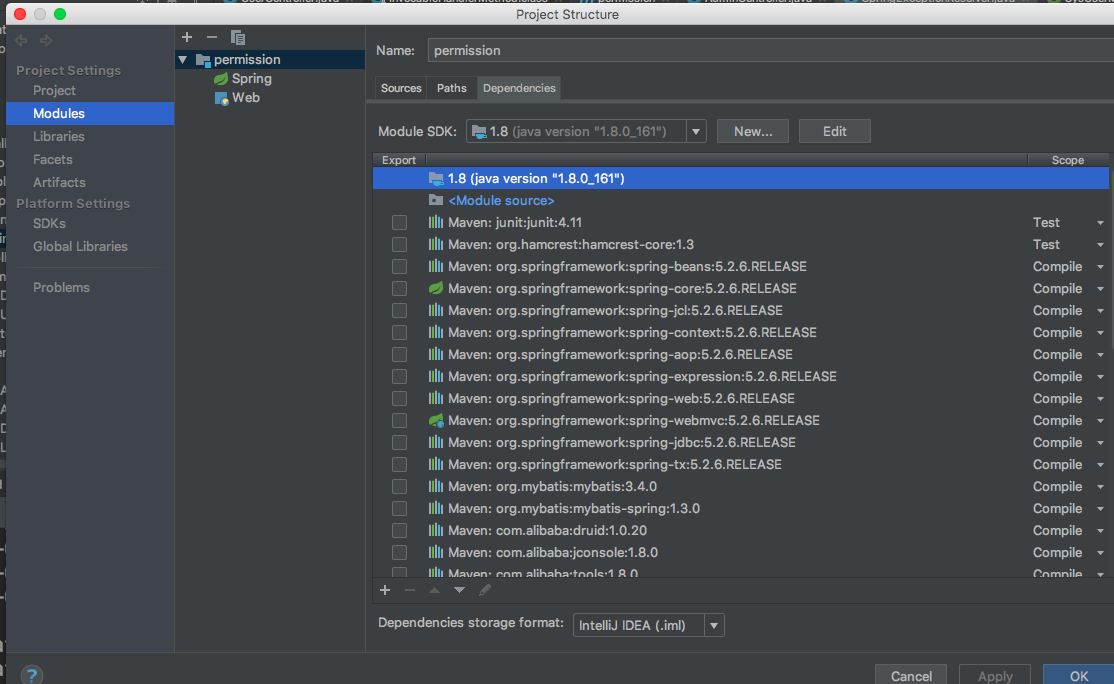Switch to Paths tab
1114x684 pixels.
(452, 88)
